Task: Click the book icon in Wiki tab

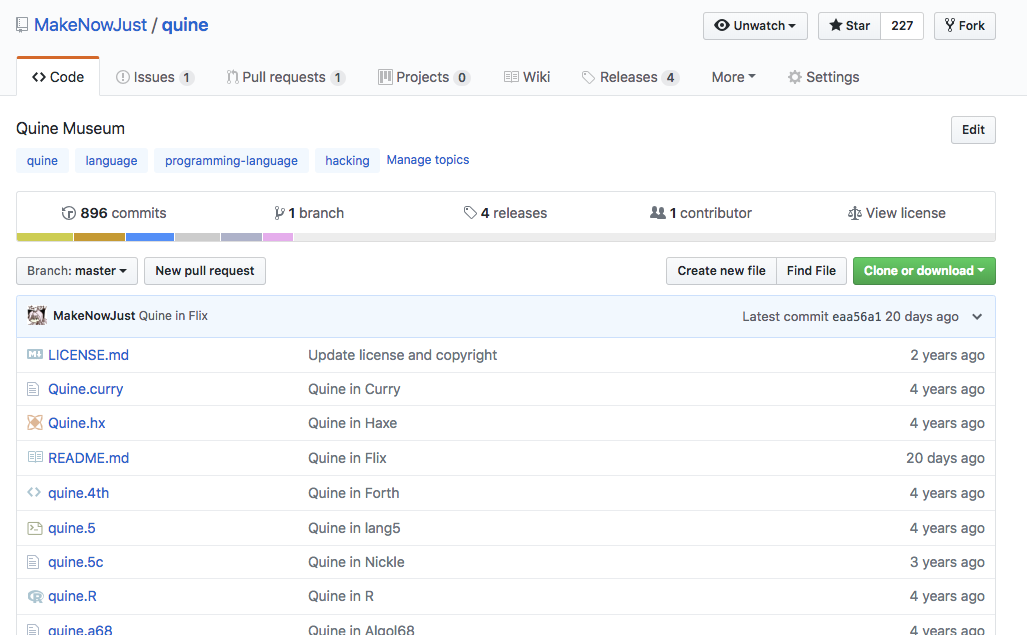Action: coord(511,77)
